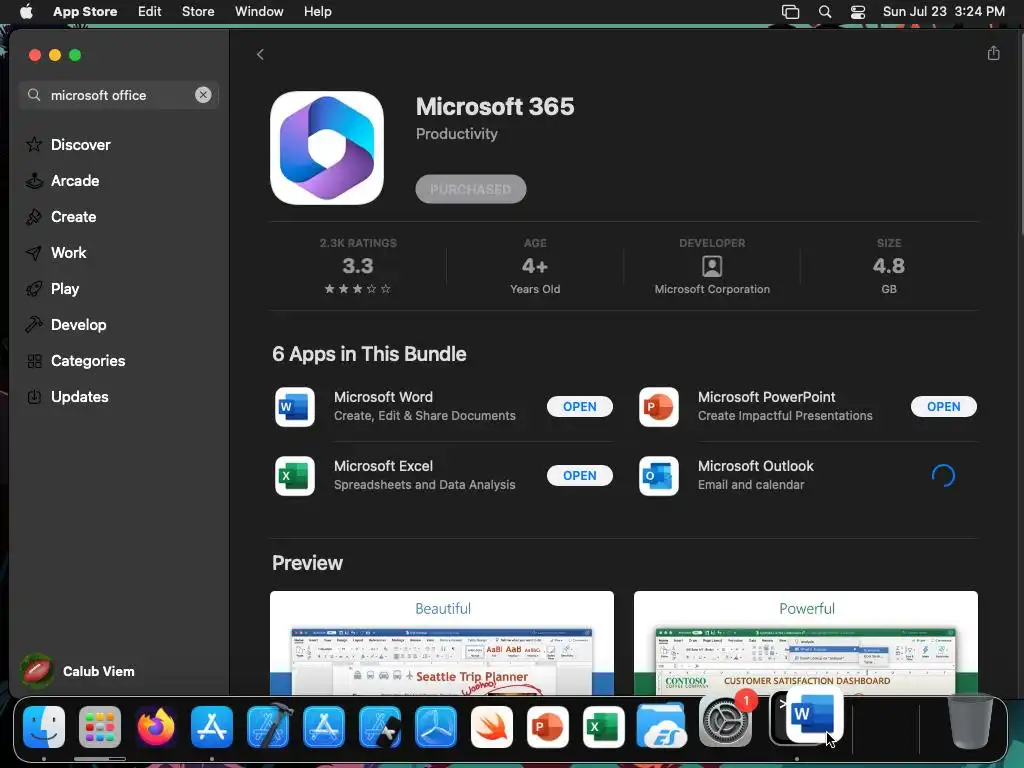Viewport: 1024px width, 768px height.
Task: Open the Window menu
Action: 259,11
